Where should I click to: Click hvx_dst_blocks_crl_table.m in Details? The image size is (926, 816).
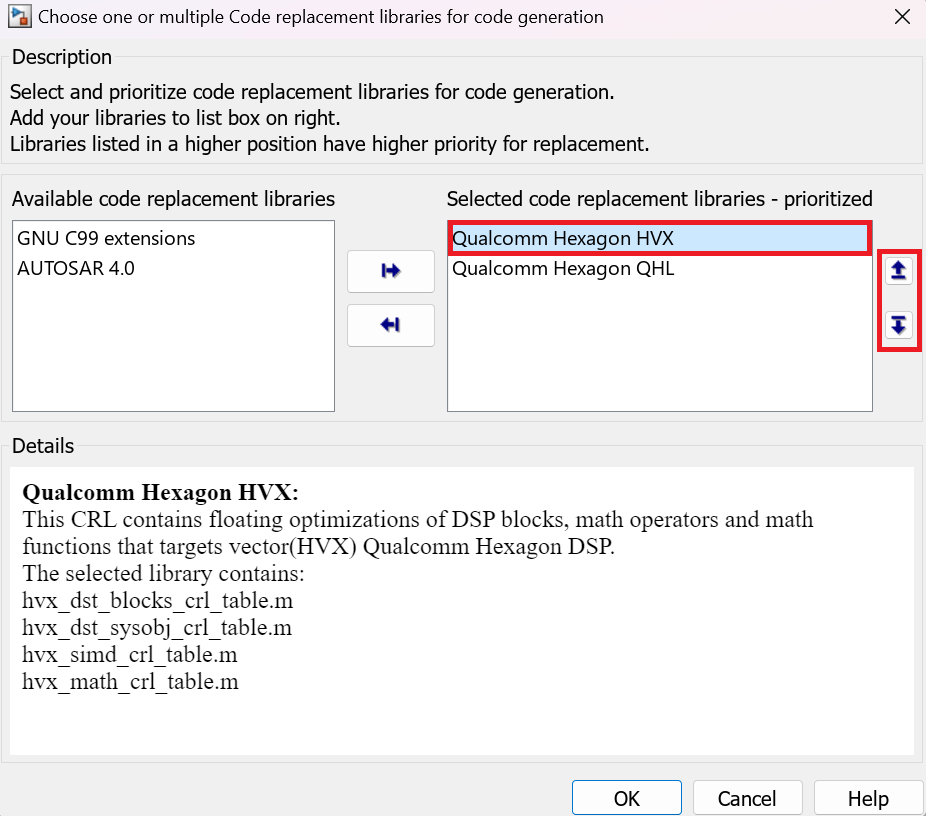[x=157, y=601]
